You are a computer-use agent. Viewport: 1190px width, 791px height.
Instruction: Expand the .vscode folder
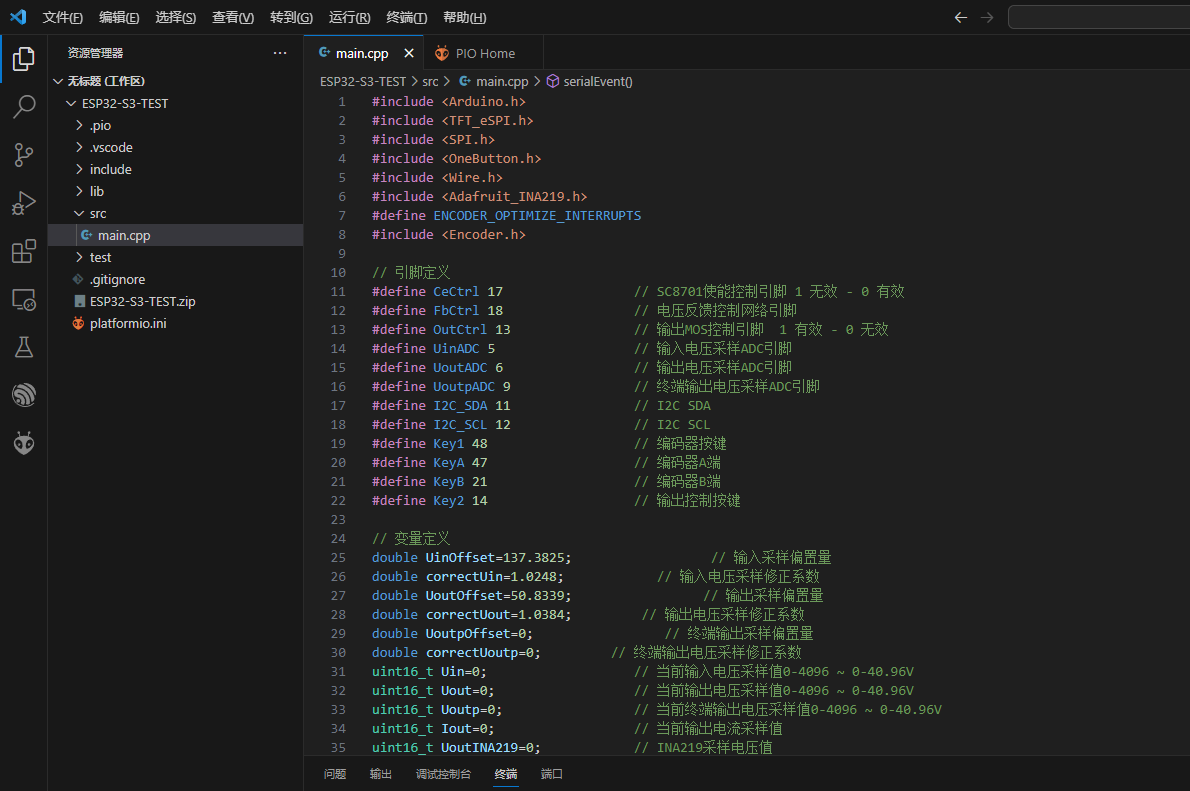(x=79, y=147)
